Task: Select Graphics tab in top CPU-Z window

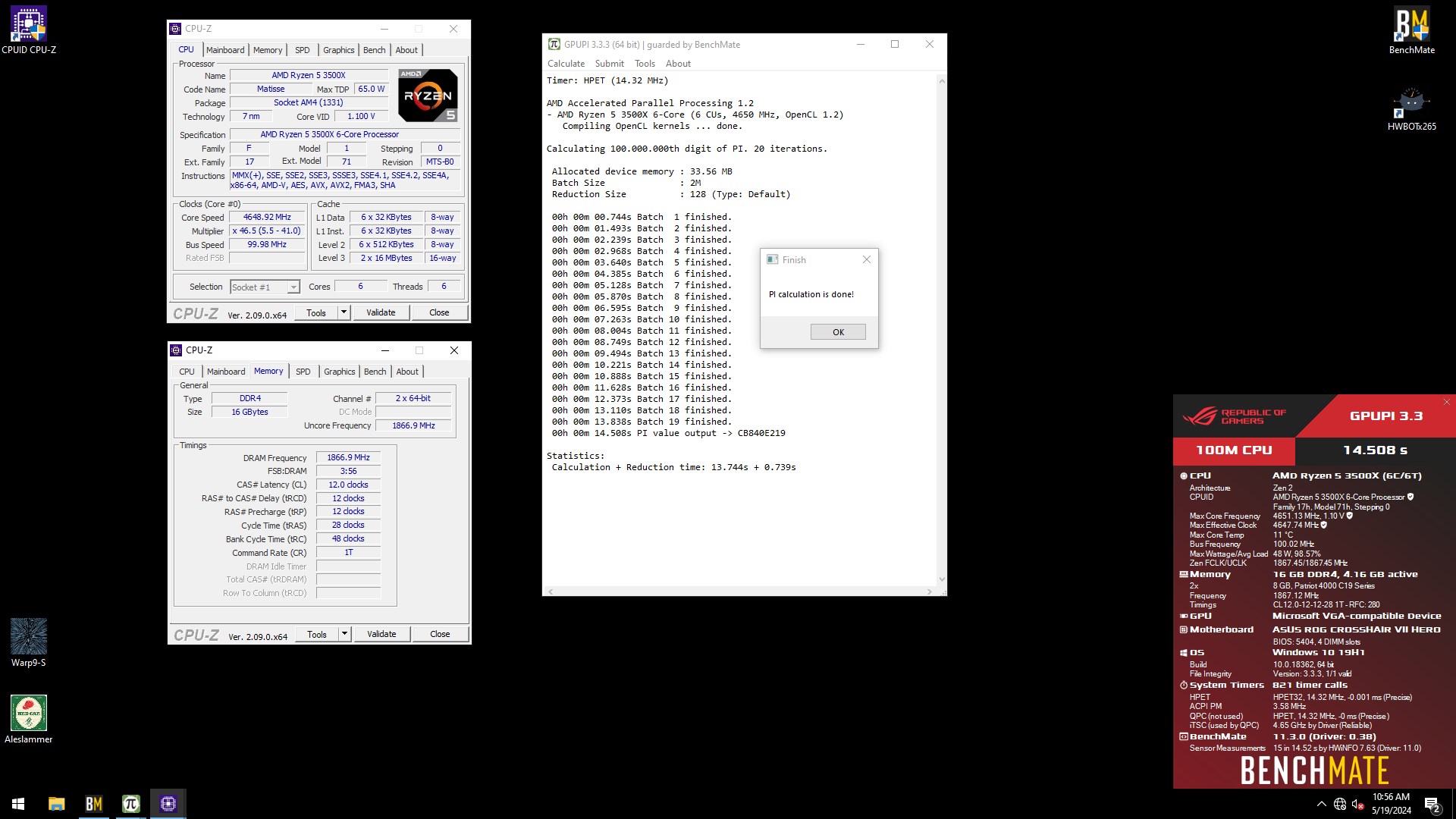Action: pyautogui.click(x=338, y=50)
